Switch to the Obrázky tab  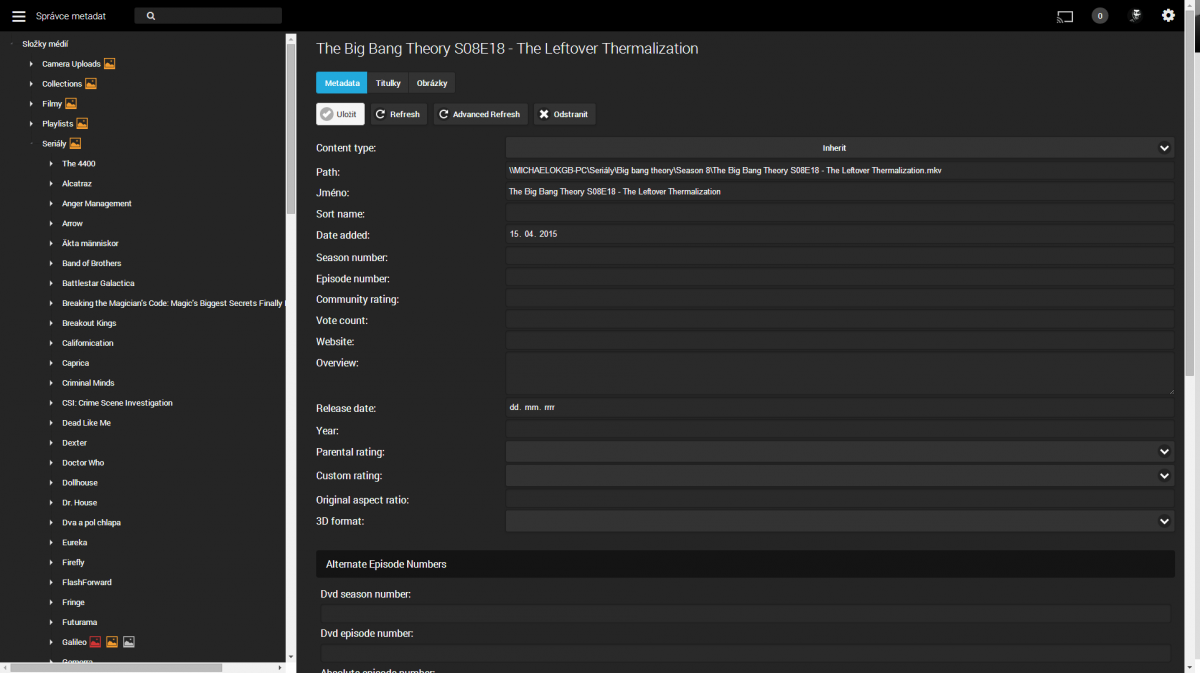[x=432, y=83]
